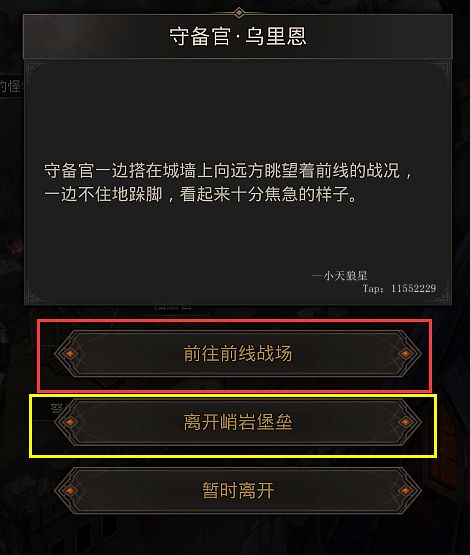Choose the 前往前线战场 option
Screen dimensions: 470x555
coord(237,353)
